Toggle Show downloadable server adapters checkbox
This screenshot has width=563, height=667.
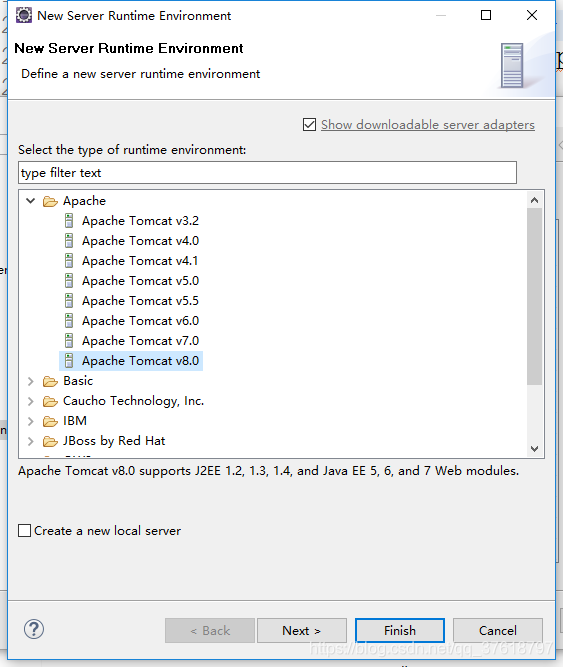[x=309, y=125]
